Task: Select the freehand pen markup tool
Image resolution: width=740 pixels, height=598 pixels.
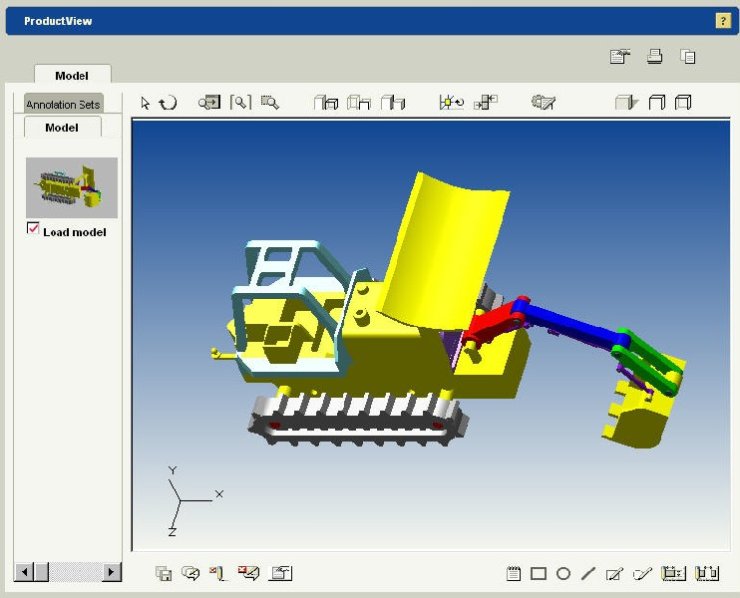Action: click(642, 573)
